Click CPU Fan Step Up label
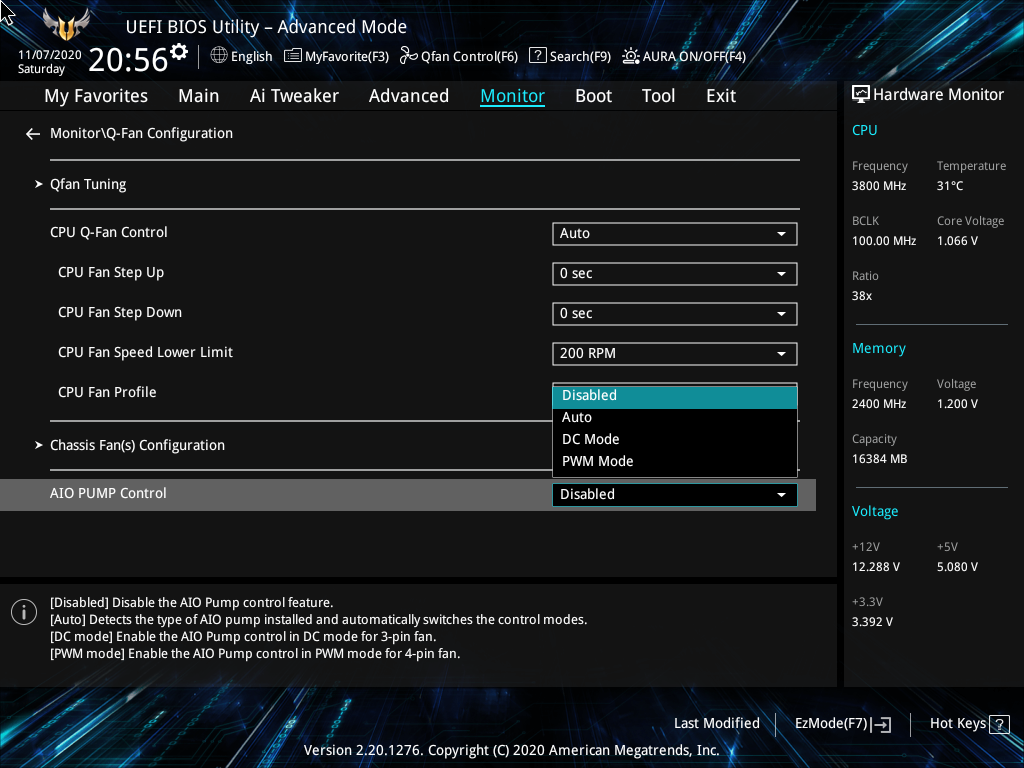1024x768 pixels. tap(111, 273)
